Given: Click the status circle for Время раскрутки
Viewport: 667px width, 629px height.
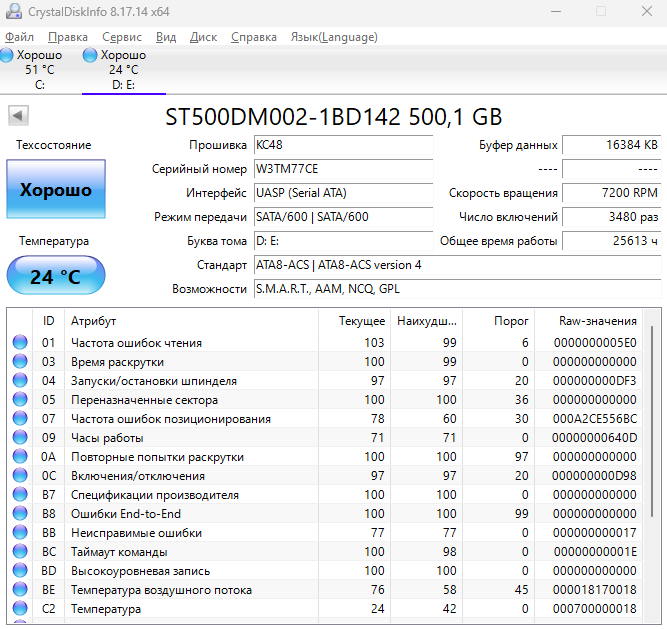Looking at the screenshot, I should tap(20, 361).
